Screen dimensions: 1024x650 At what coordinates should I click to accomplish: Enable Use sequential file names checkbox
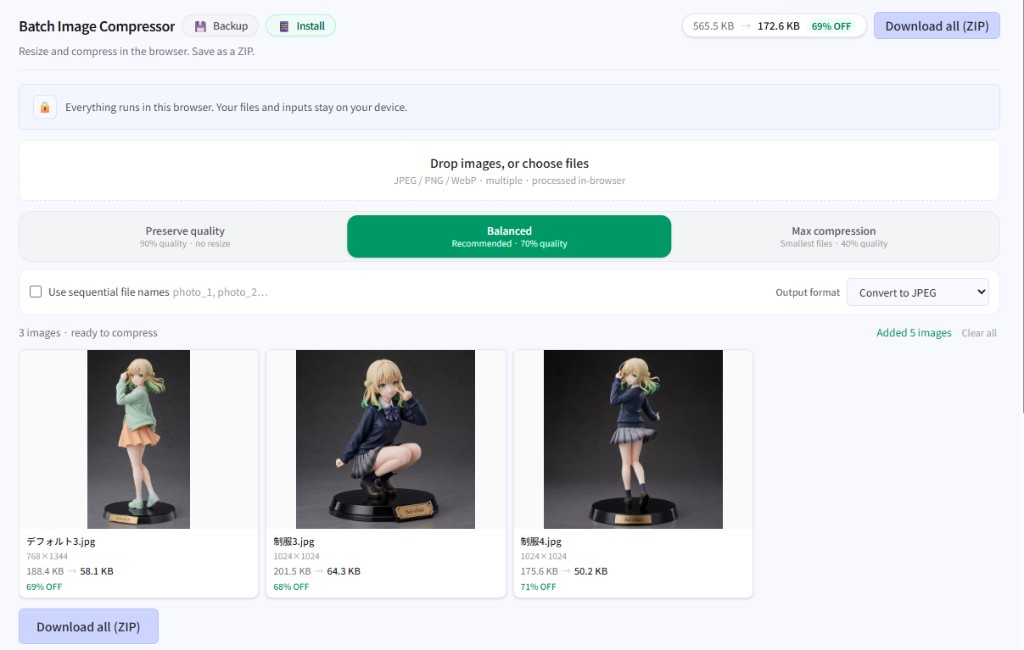pyautogui.click(x=36, y=291)
